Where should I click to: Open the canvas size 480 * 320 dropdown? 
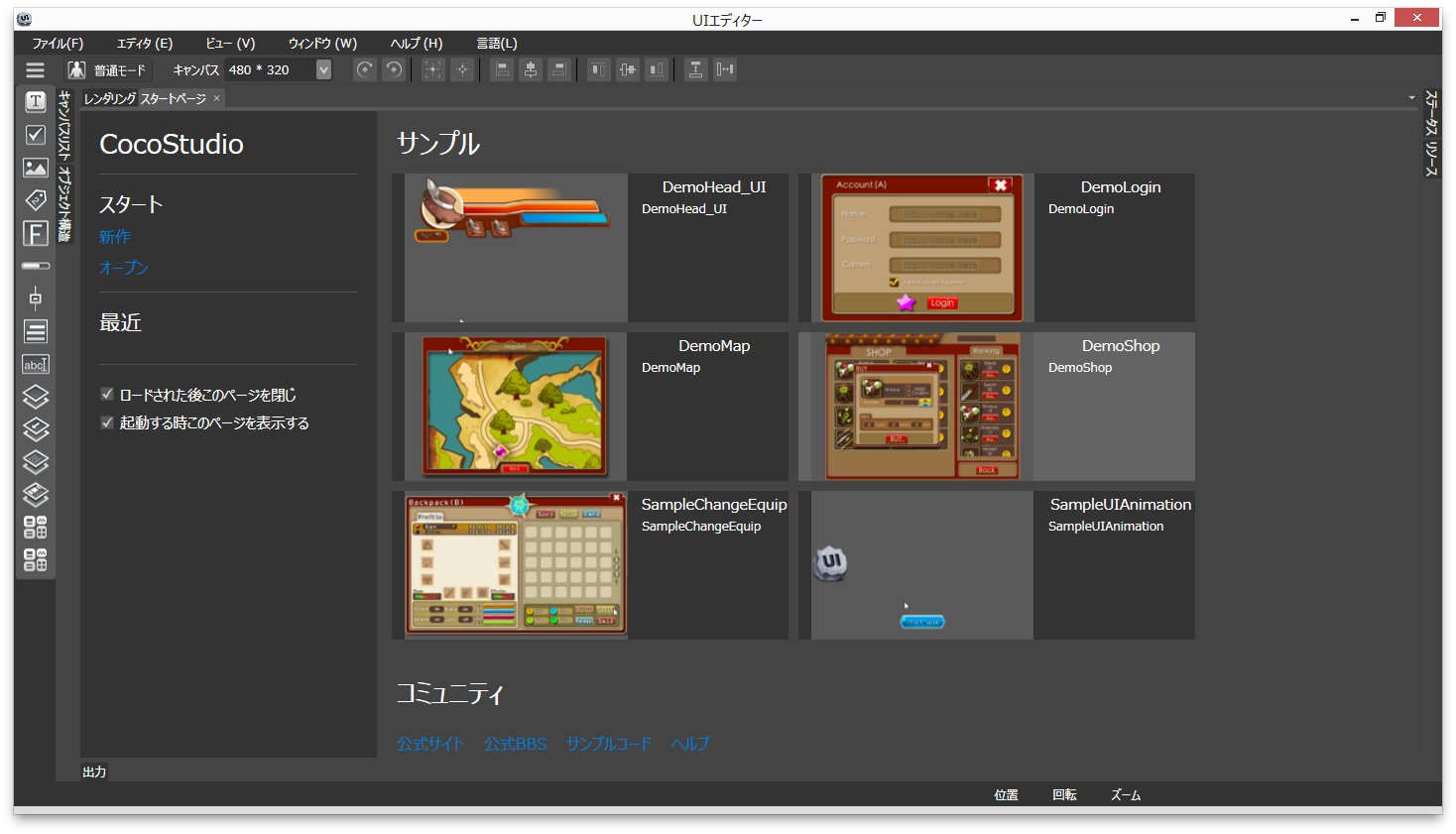coord(321,69)
